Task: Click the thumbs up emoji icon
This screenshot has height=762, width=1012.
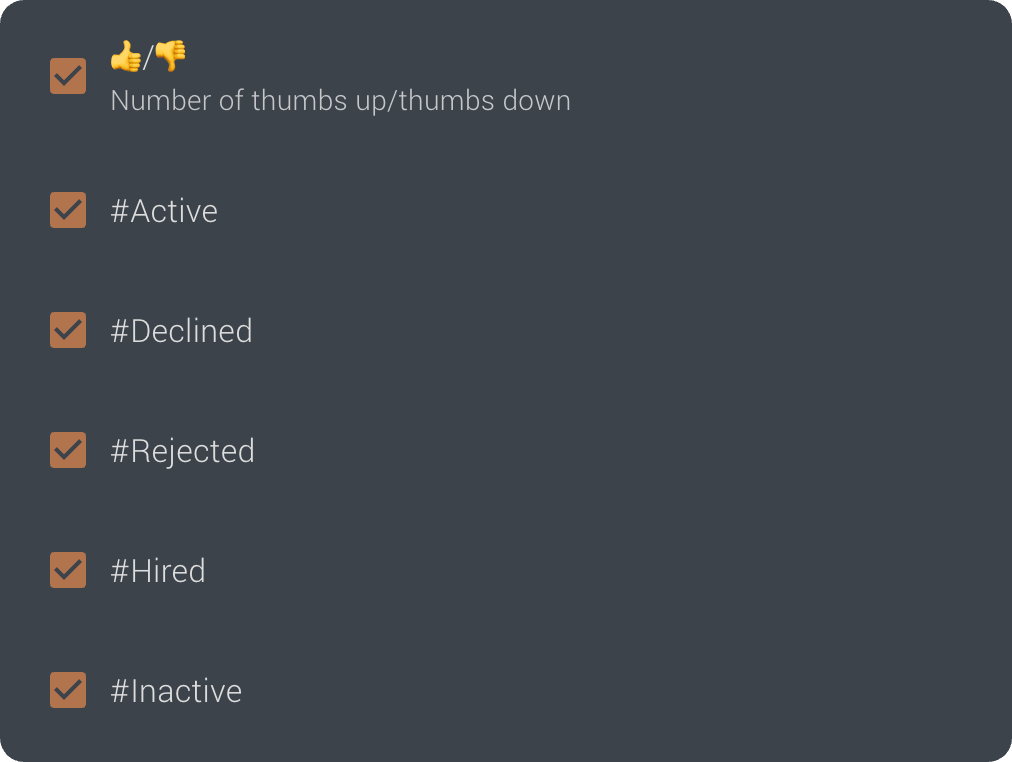Action: coord(125,57)
